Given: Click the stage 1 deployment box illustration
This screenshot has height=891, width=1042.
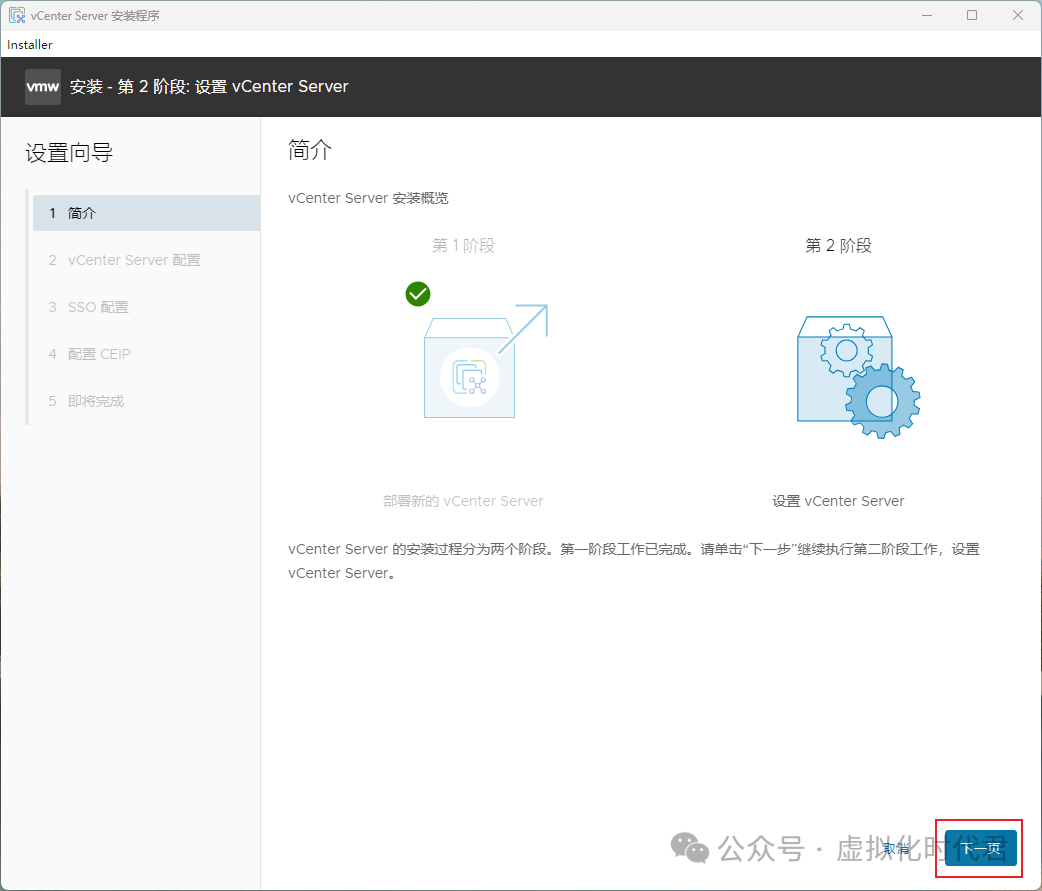Looking at the screenshot, I should (485, 361).
